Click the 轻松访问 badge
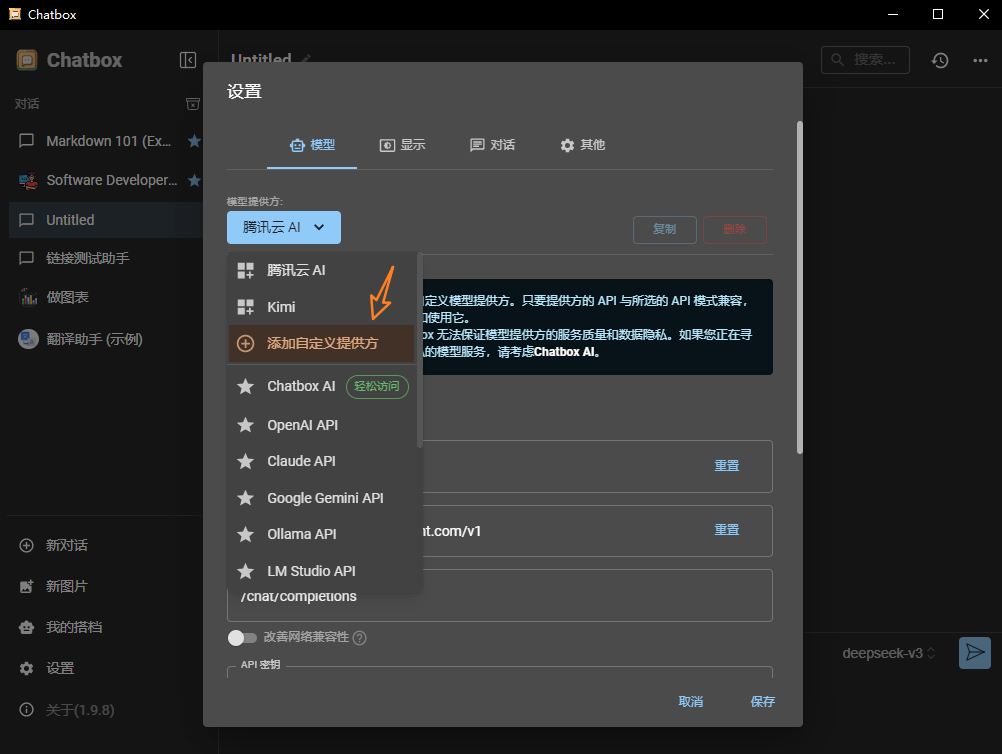1002x754 pixels. pyautogui.click(x=377, y=387)
